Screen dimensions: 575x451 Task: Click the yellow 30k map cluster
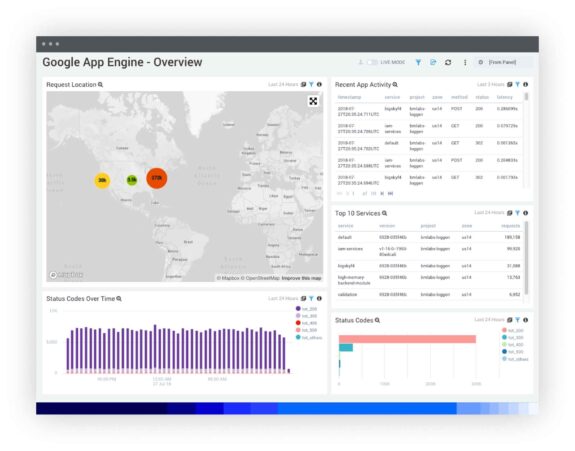[x=102, y=180]
